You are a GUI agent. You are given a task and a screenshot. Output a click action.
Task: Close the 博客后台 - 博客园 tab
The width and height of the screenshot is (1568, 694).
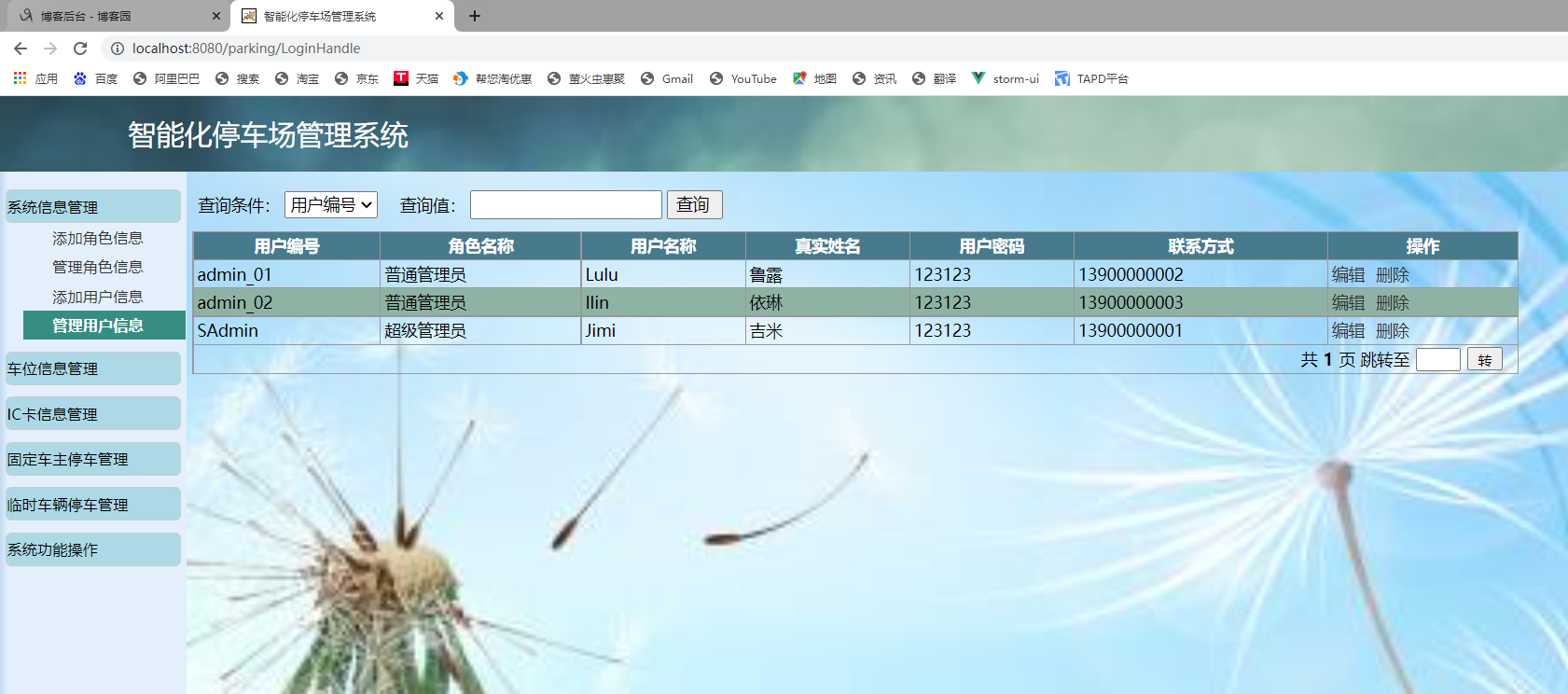point(216,16)
